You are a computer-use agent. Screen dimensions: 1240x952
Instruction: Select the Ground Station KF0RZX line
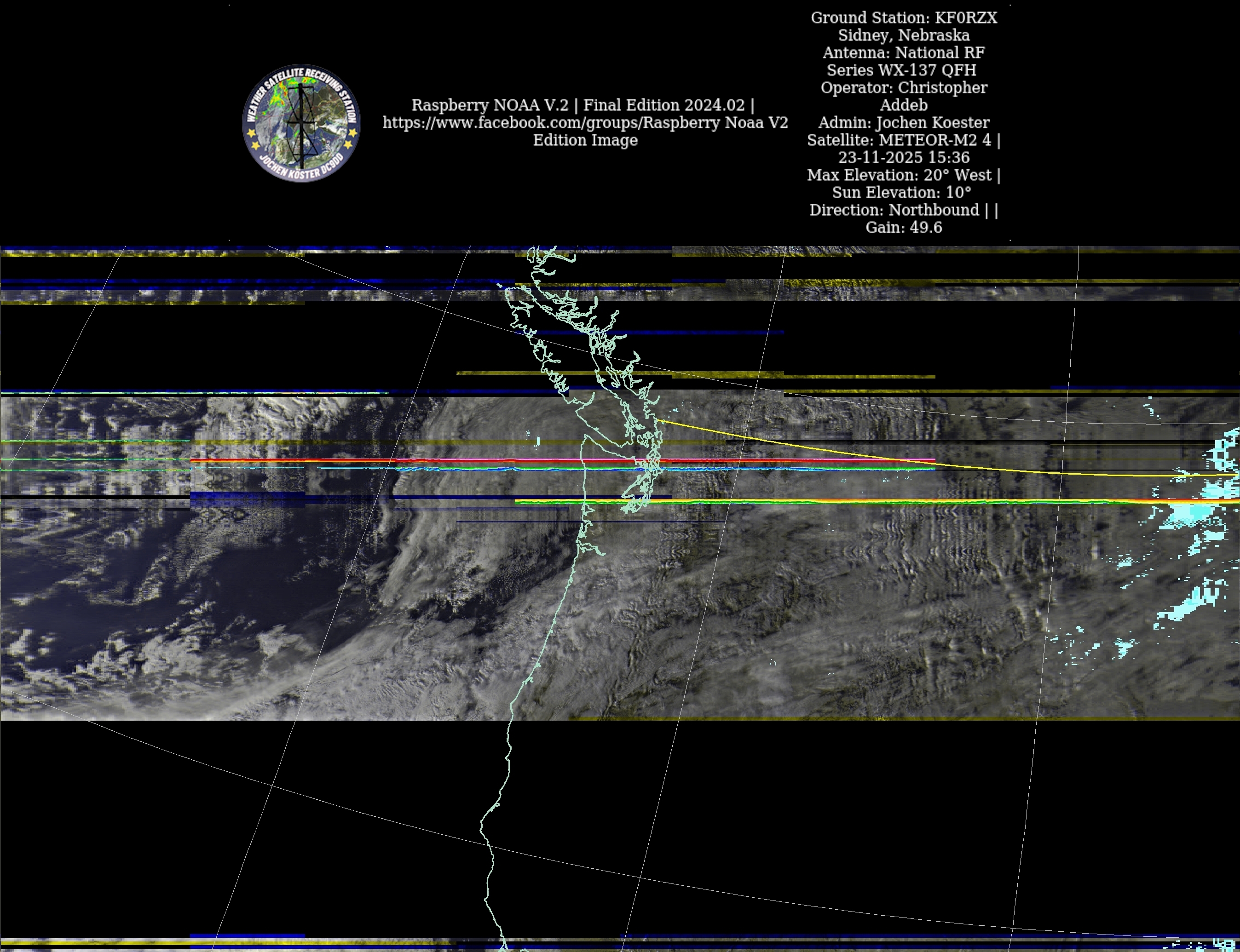[x=903, y=18]
